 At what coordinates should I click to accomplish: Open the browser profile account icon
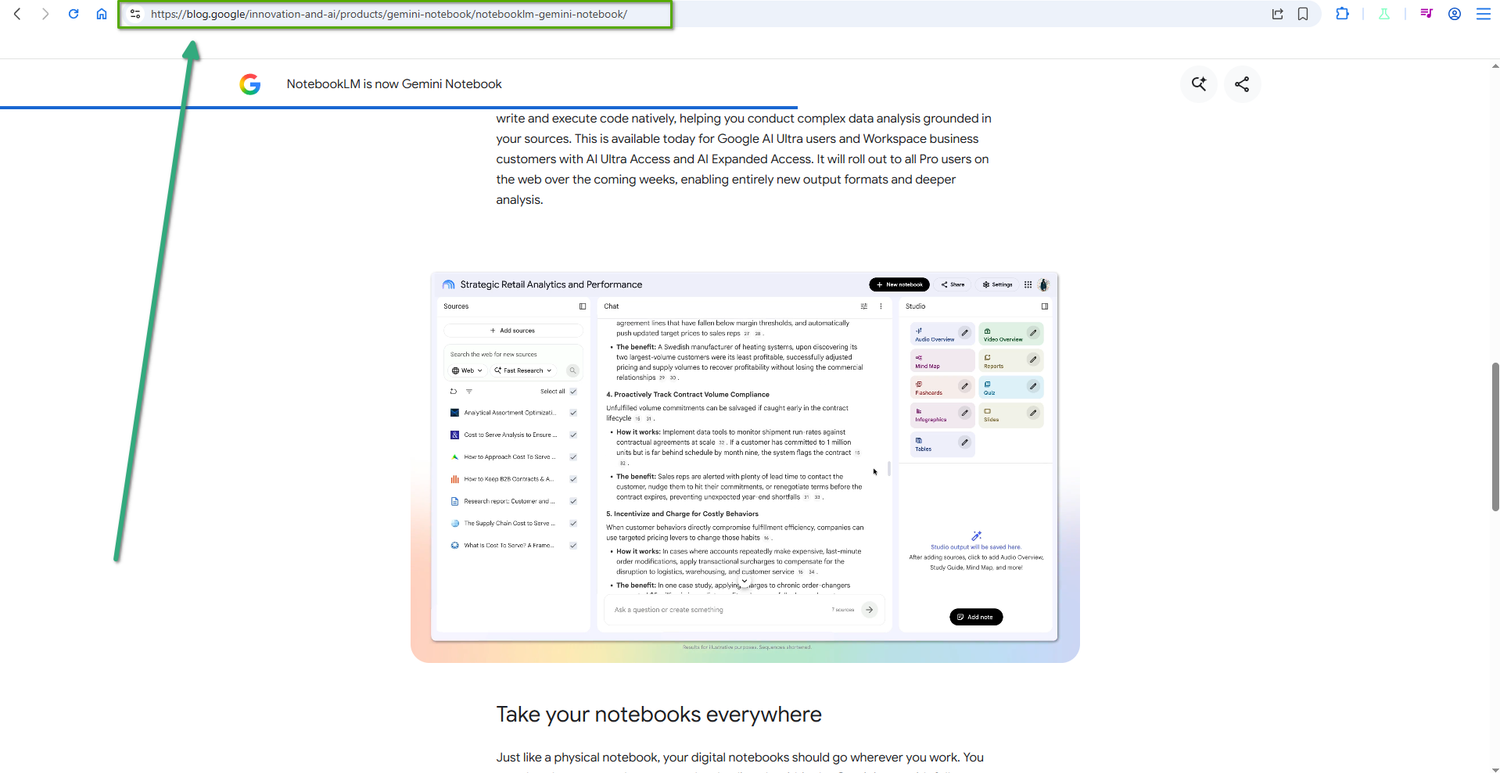(1455, 14)
